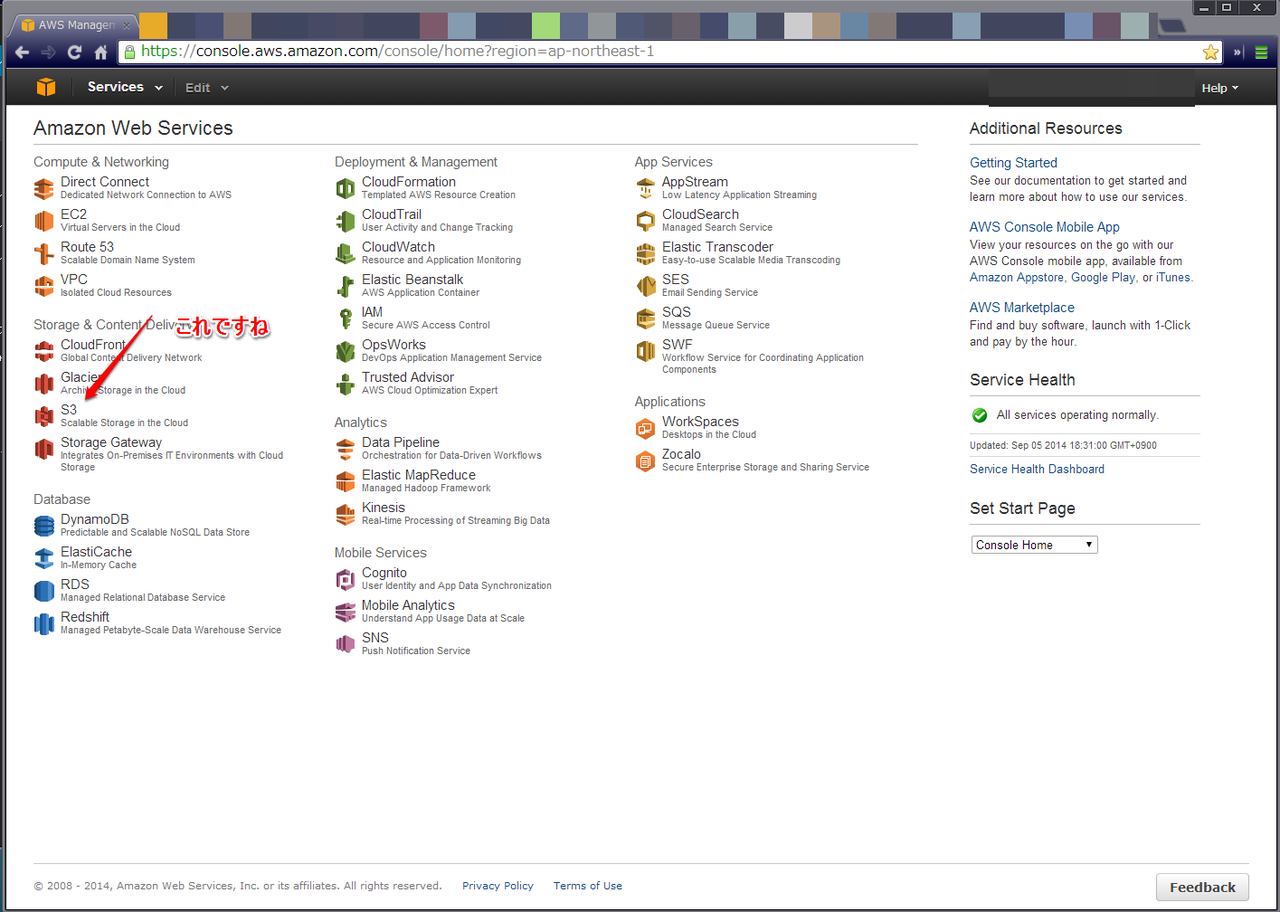This screenshot has width=1280, height=912.
Task: Click the Redshift icon
Action: 44,624
